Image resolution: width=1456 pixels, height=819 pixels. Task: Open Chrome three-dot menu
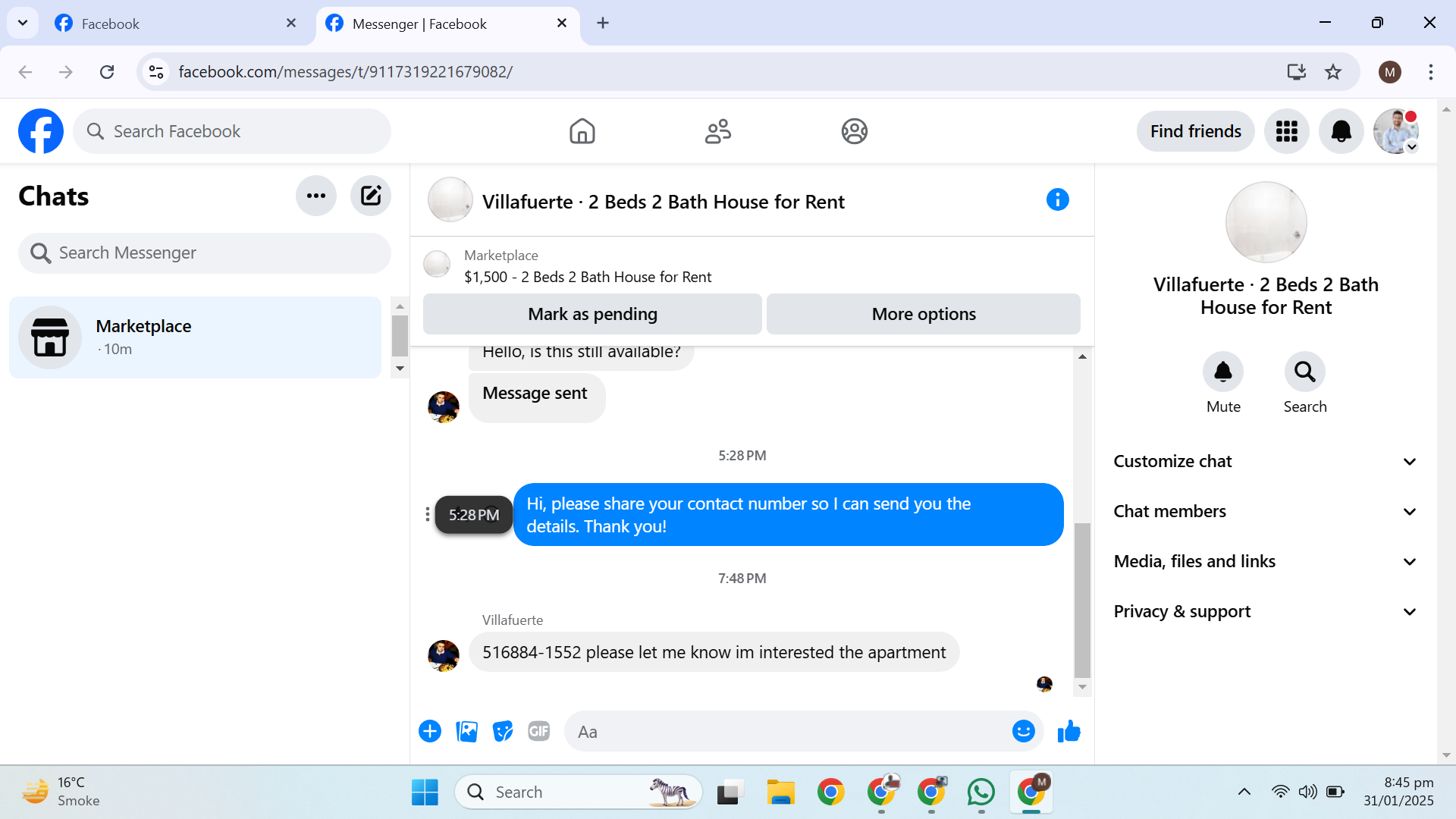[1431, 72]
